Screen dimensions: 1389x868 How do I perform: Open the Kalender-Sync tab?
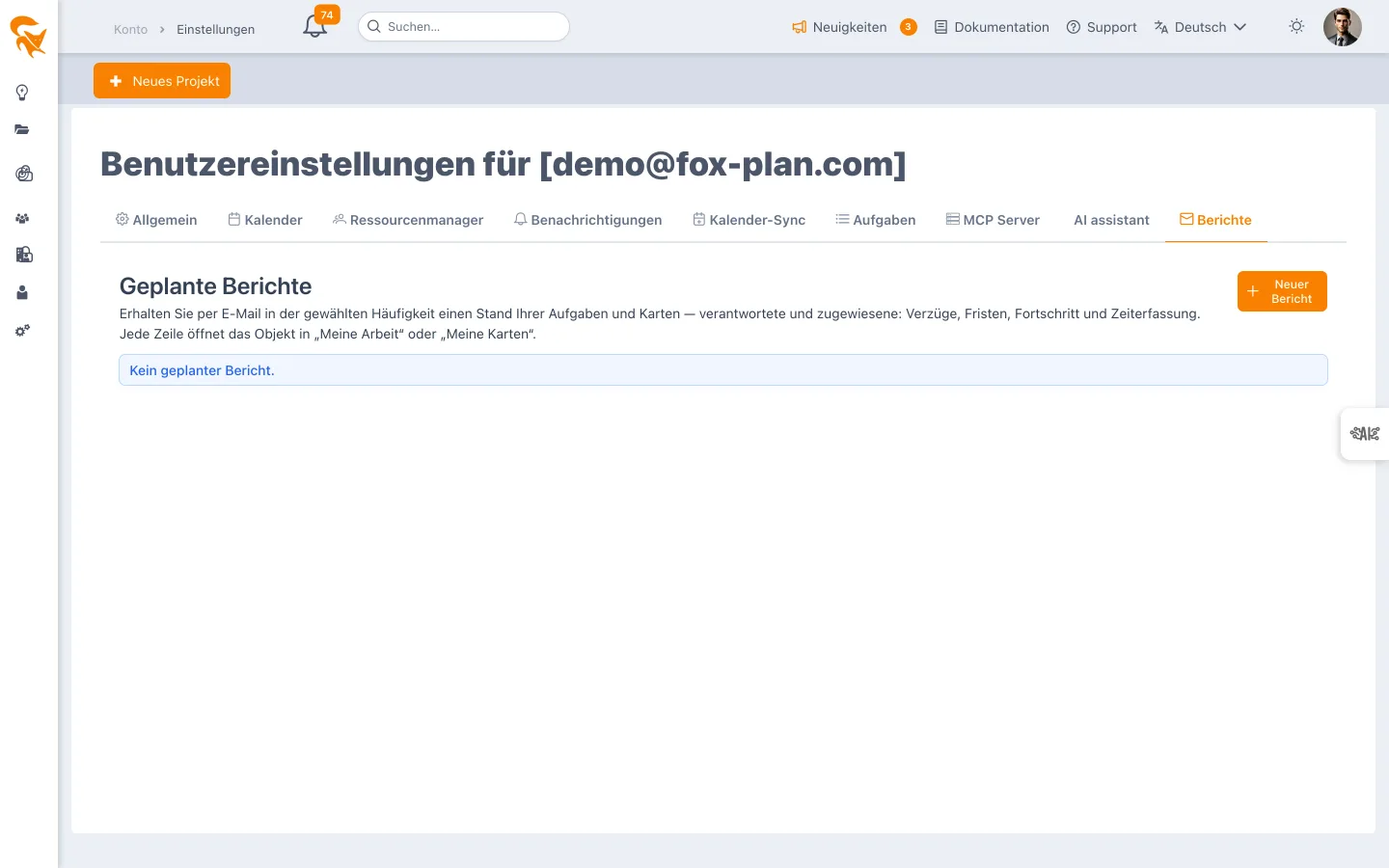tap(749, 220)
